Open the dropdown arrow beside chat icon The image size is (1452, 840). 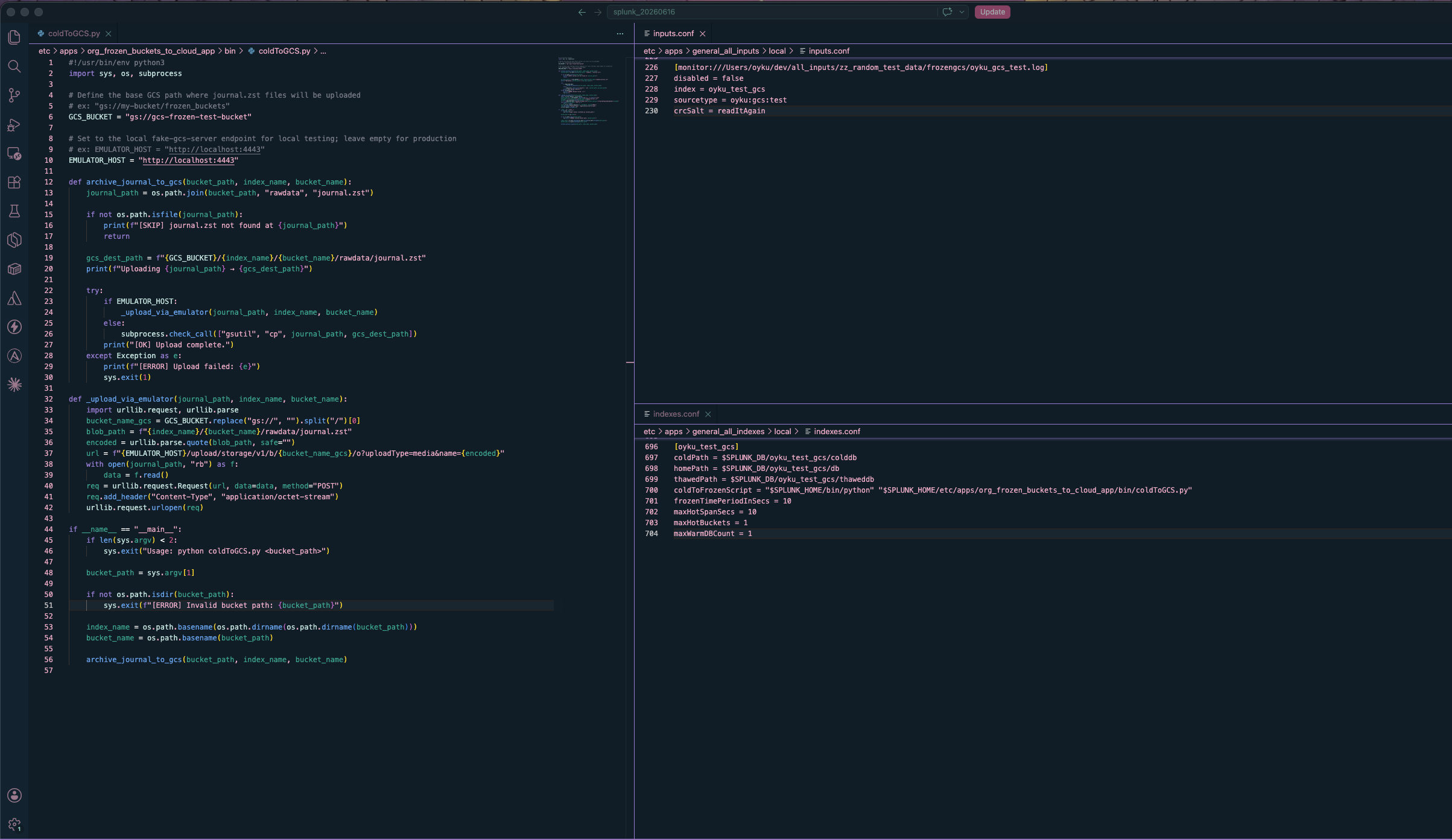coord(962,12)
